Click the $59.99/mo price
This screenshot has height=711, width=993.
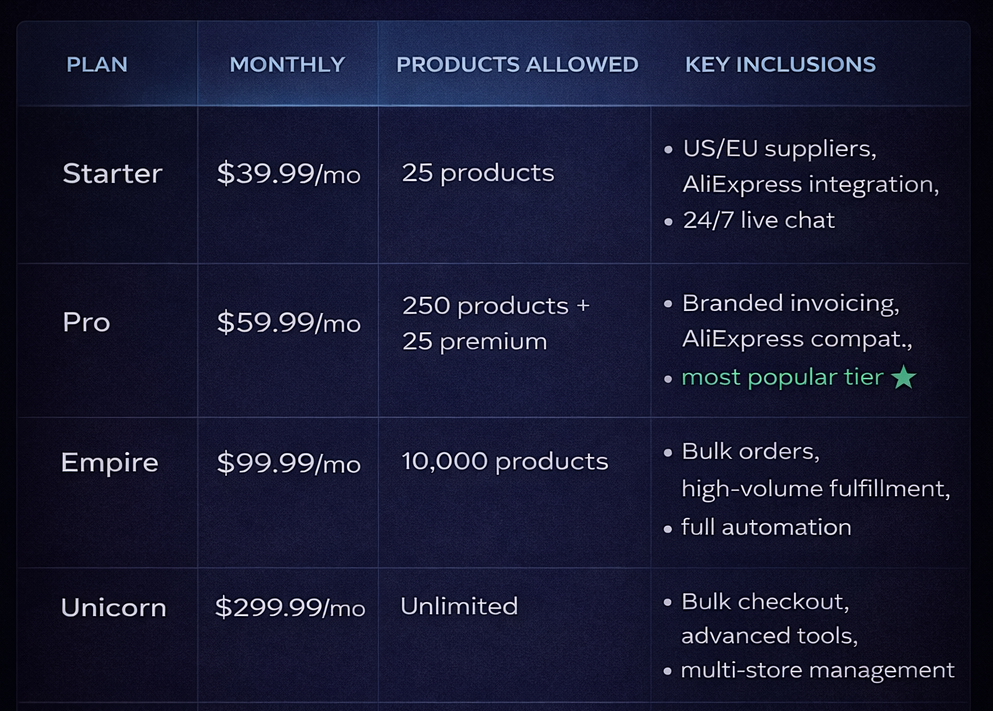pyautogui.click(x=288, y=323)
